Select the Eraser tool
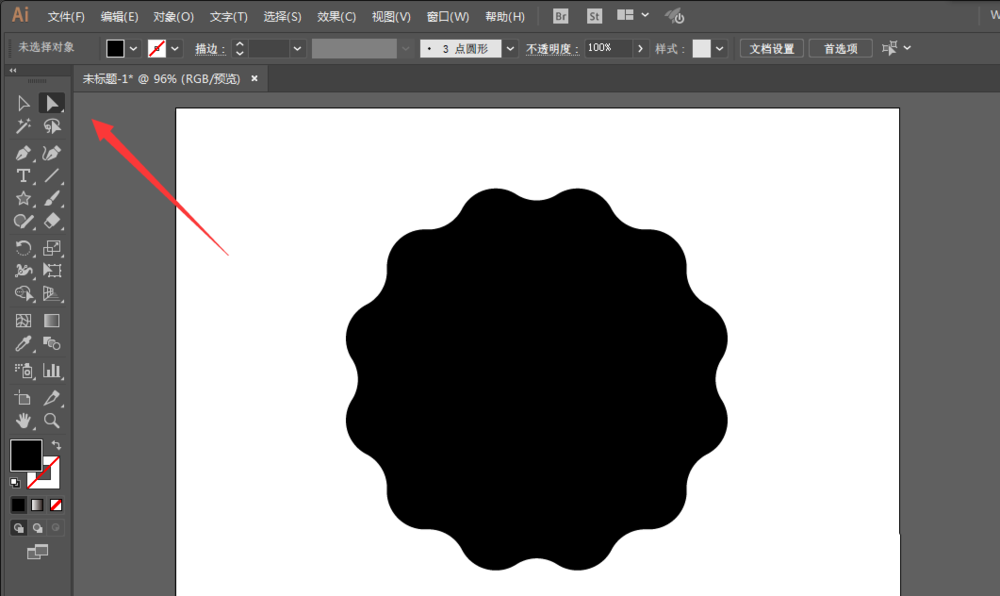This screenshot has width=1000, height=596. point(52,221)
